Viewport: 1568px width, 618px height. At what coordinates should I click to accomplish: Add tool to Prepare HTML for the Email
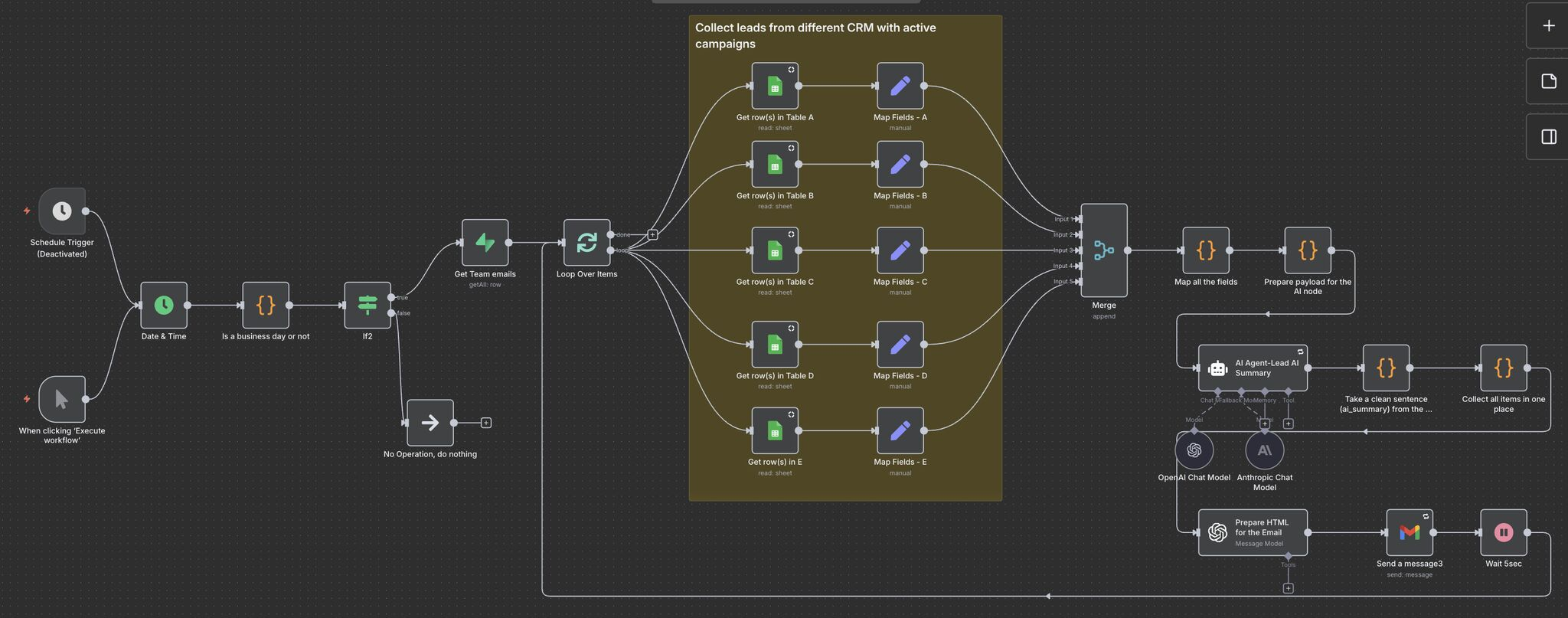pos(1289,588)
